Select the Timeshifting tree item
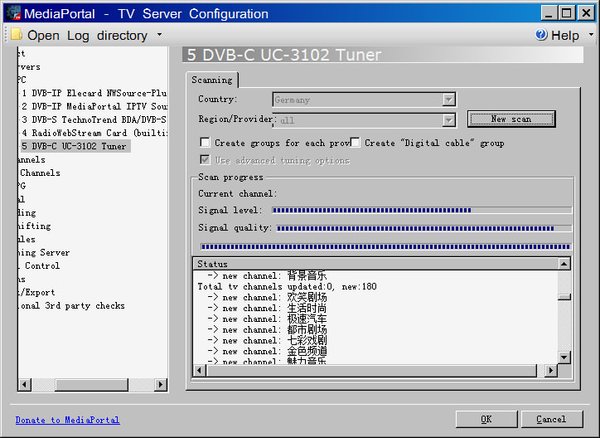The image size is (600, 438). coord(34,226)
